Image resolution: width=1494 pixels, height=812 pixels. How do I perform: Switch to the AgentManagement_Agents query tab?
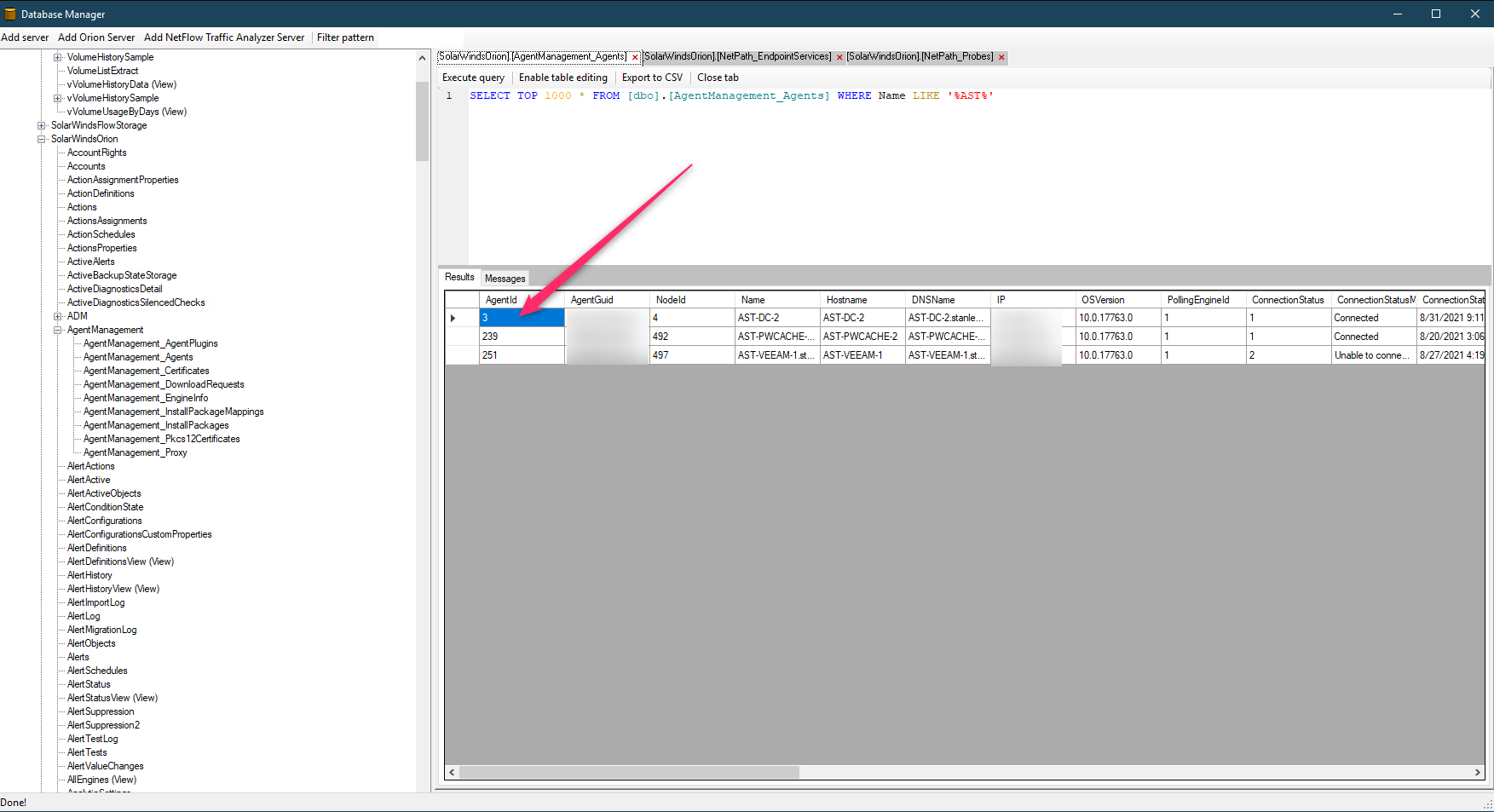[x=533, y=56]
